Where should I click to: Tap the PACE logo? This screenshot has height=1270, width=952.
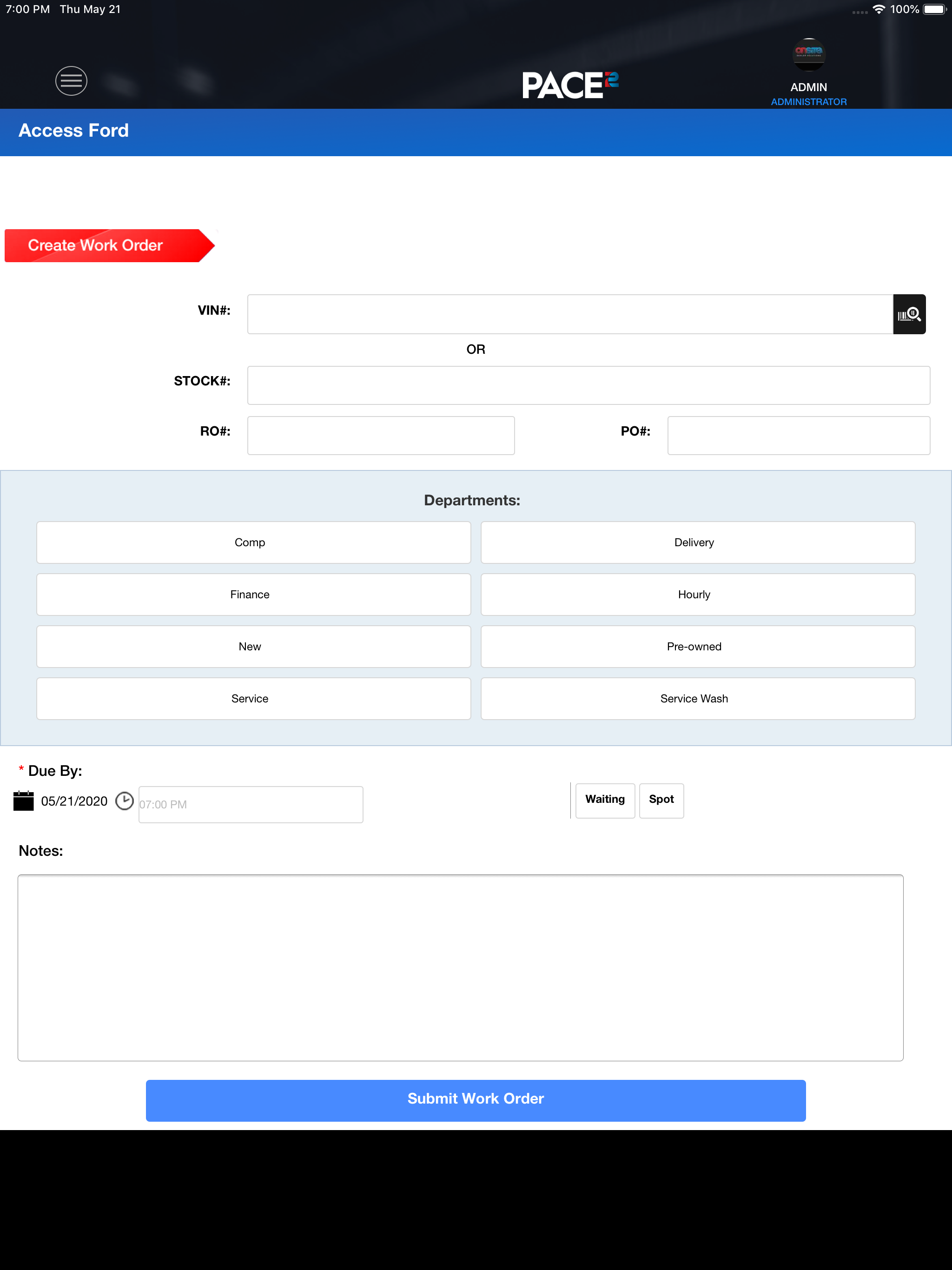[x=570, y=85]
